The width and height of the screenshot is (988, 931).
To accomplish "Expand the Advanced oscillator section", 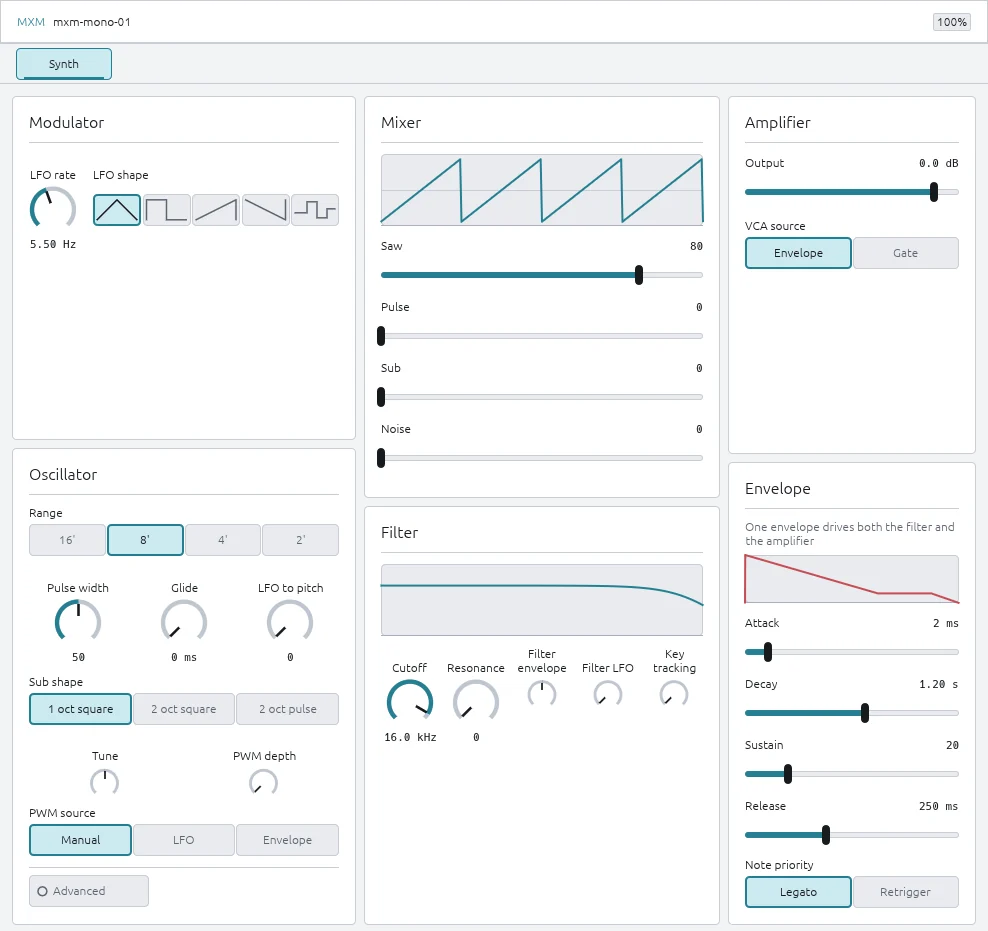I will pos(89,891).
